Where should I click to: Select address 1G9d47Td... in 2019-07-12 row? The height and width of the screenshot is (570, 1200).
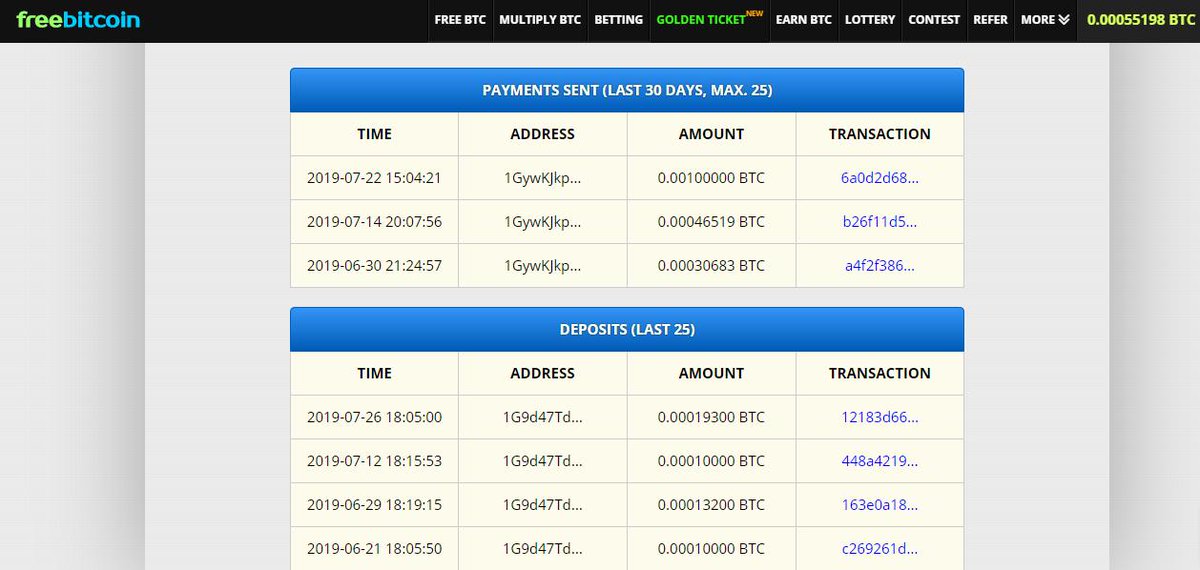click(542, 461)
